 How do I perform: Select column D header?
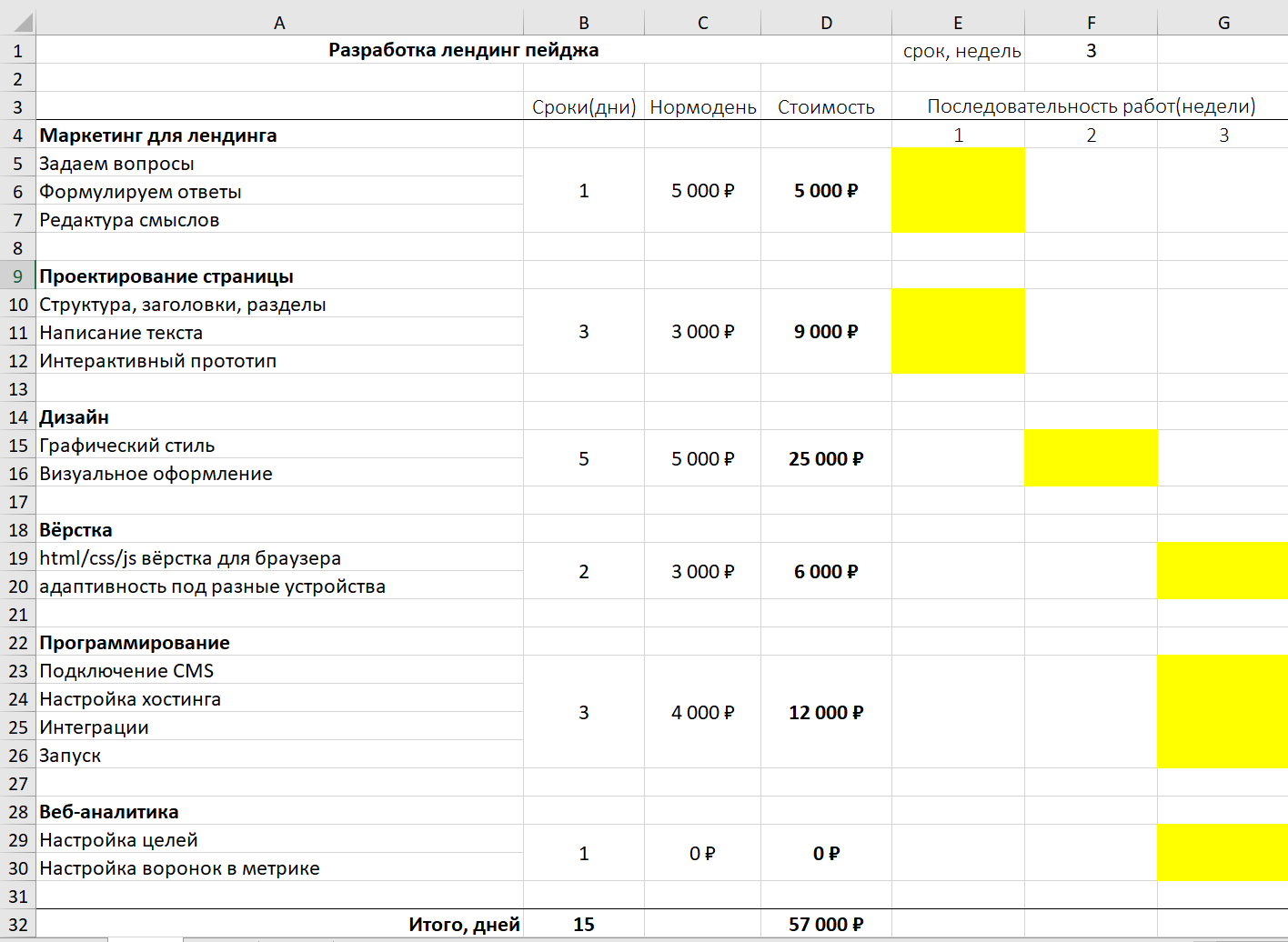point(826,23)
